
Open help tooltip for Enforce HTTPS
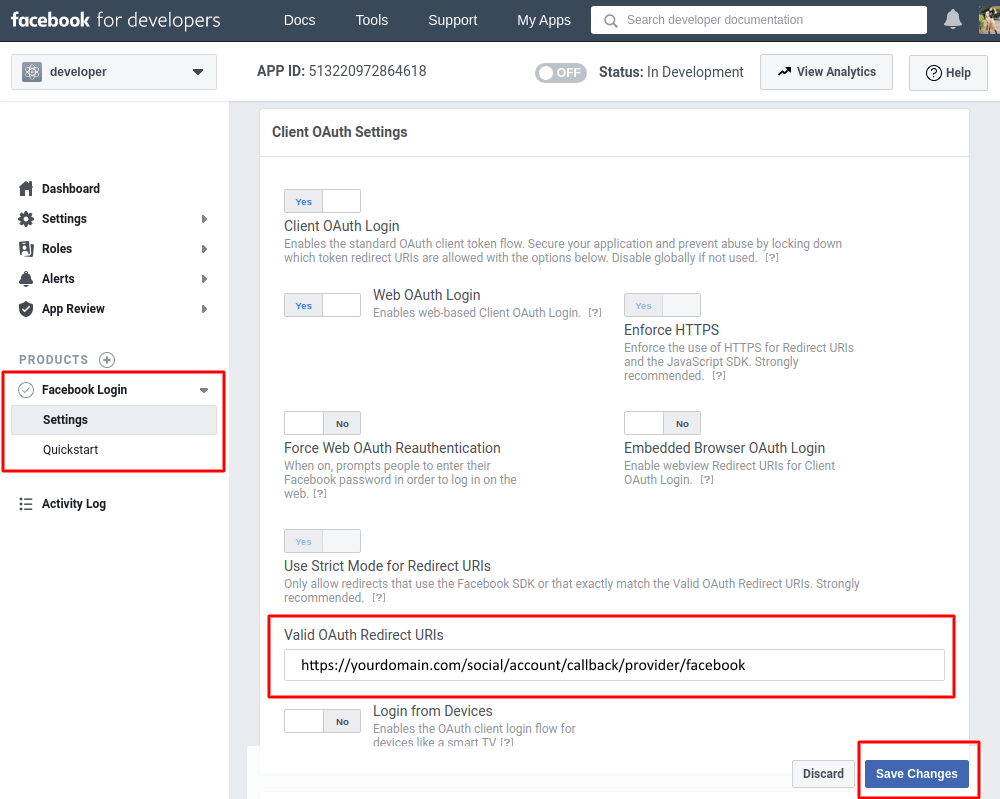(x=719, y=376)
